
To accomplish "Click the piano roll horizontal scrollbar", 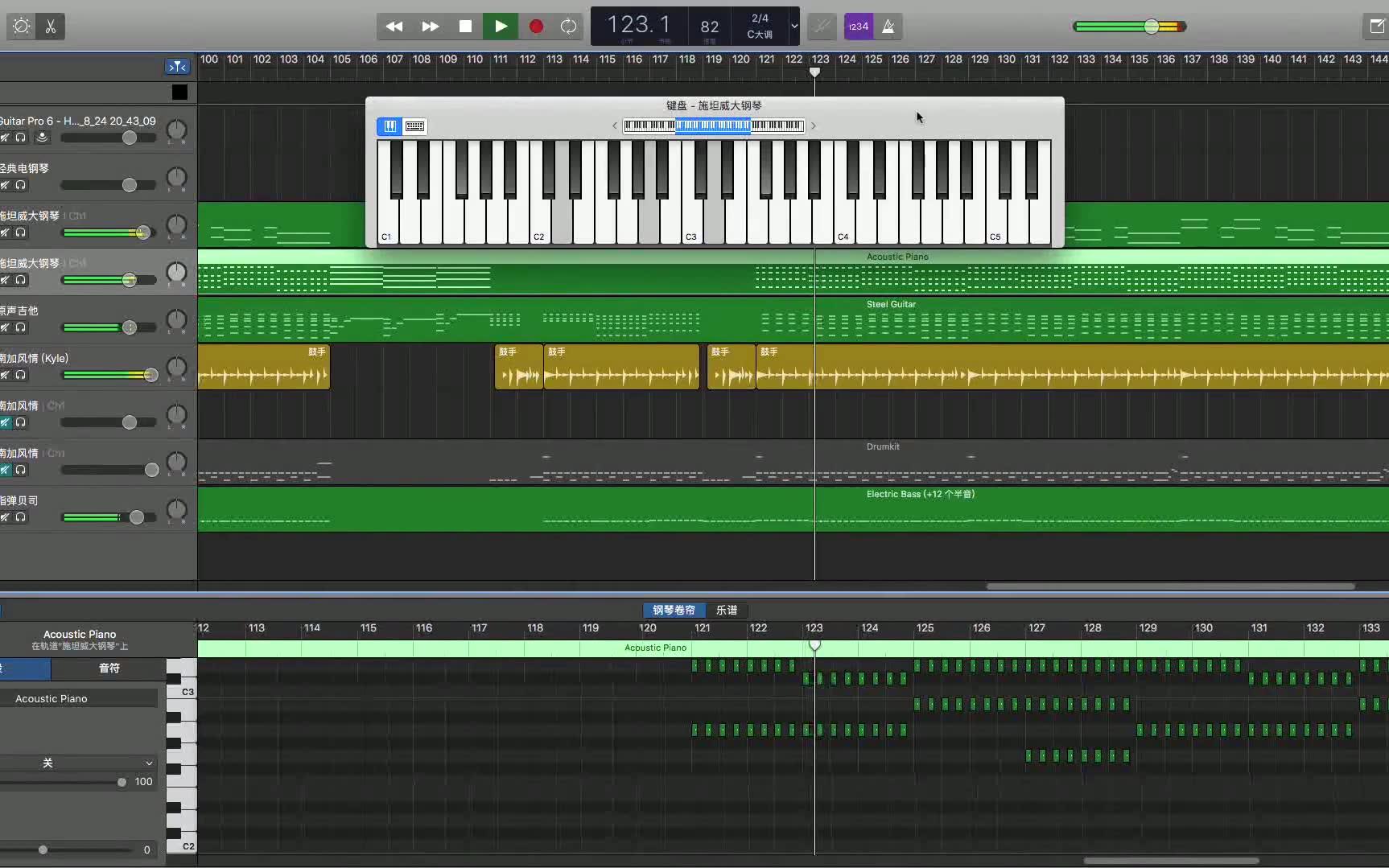I will click(1171, 861).
